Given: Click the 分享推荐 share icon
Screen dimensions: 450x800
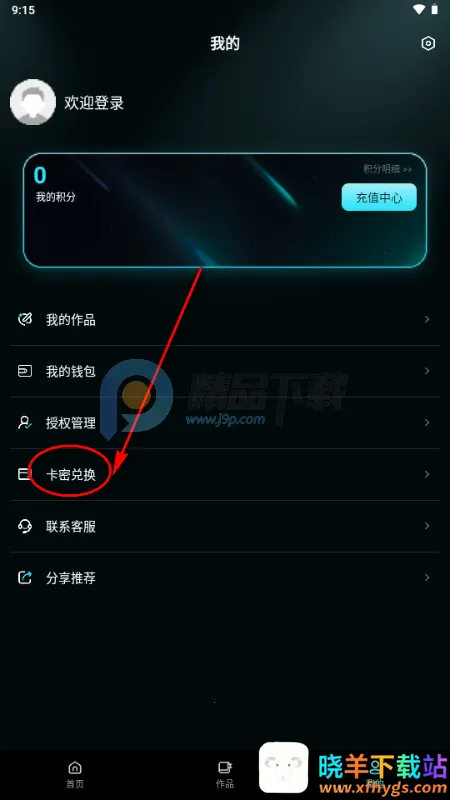Looking at the screenshot, I should pyautogui.click(x=25, y=578).
